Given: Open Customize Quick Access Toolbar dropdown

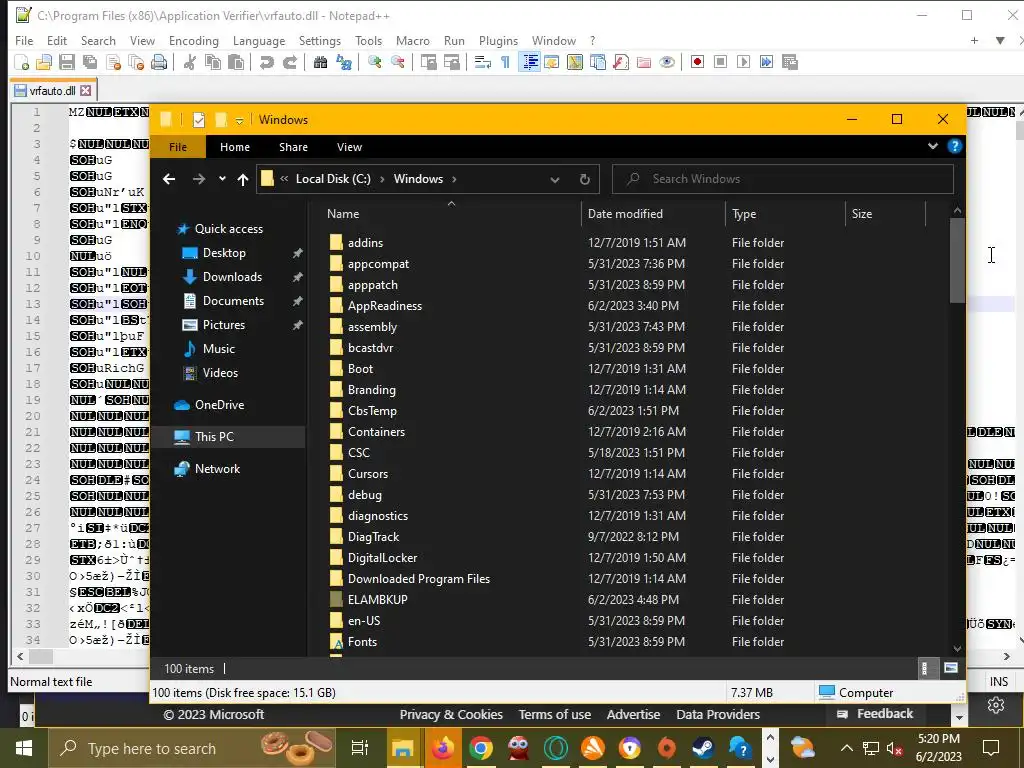Looking at the screenshot, I should (240, 120).
